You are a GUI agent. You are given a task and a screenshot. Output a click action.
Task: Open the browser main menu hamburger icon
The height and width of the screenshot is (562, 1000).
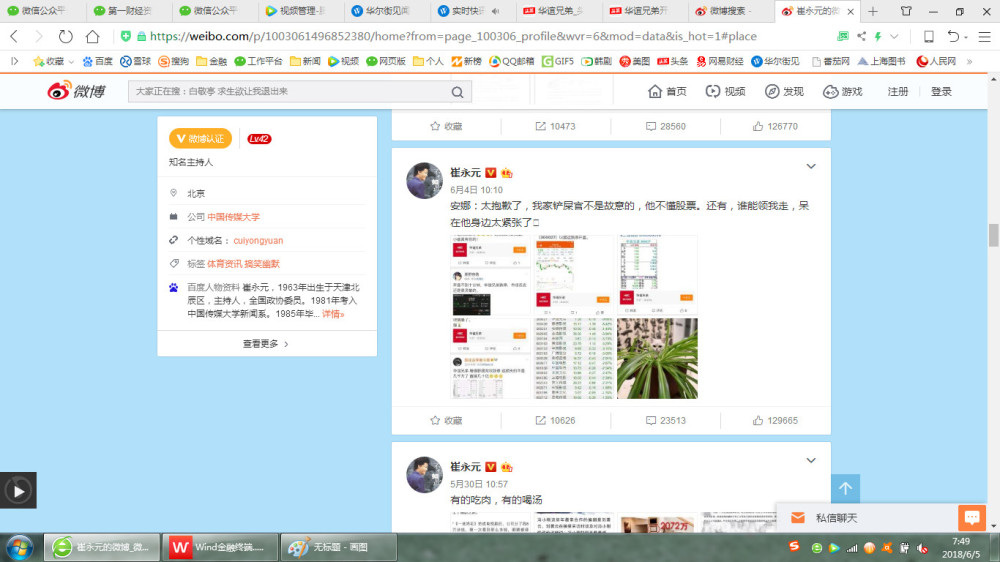(984, 36)
